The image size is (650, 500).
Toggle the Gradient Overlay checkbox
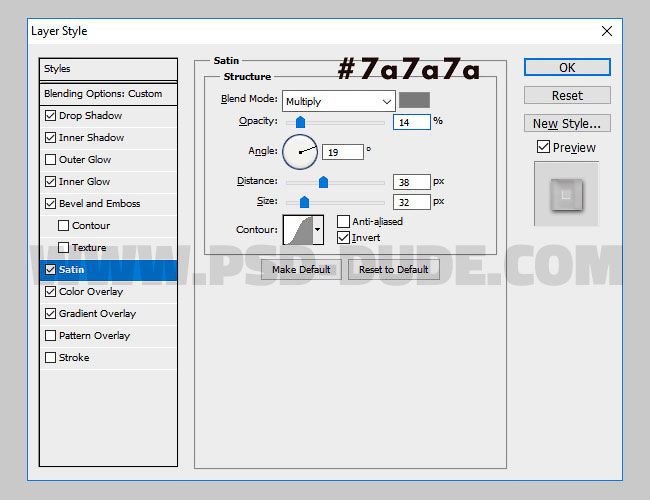[50, 313]
